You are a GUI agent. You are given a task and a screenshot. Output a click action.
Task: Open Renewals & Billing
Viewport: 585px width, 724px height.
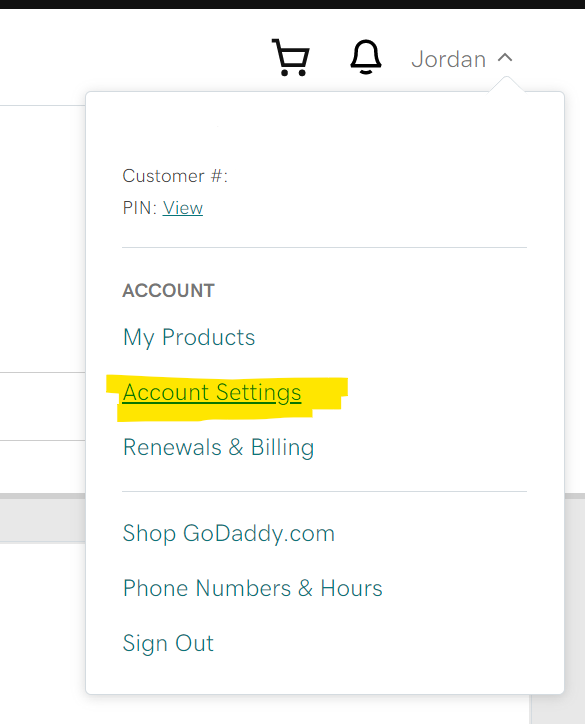pyautogui.click(x=218, y=447)
